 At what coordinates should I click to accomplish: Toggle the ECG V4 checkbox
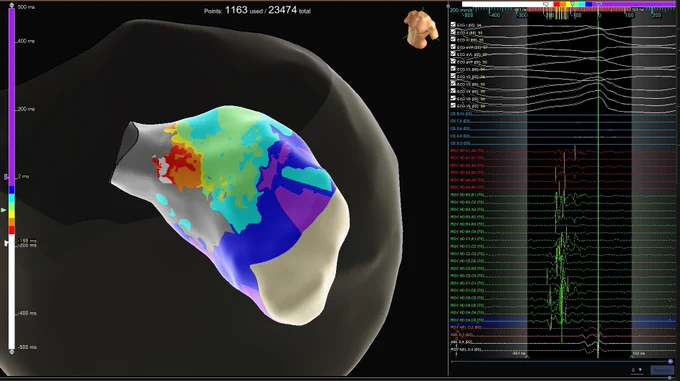coord(453,91)
